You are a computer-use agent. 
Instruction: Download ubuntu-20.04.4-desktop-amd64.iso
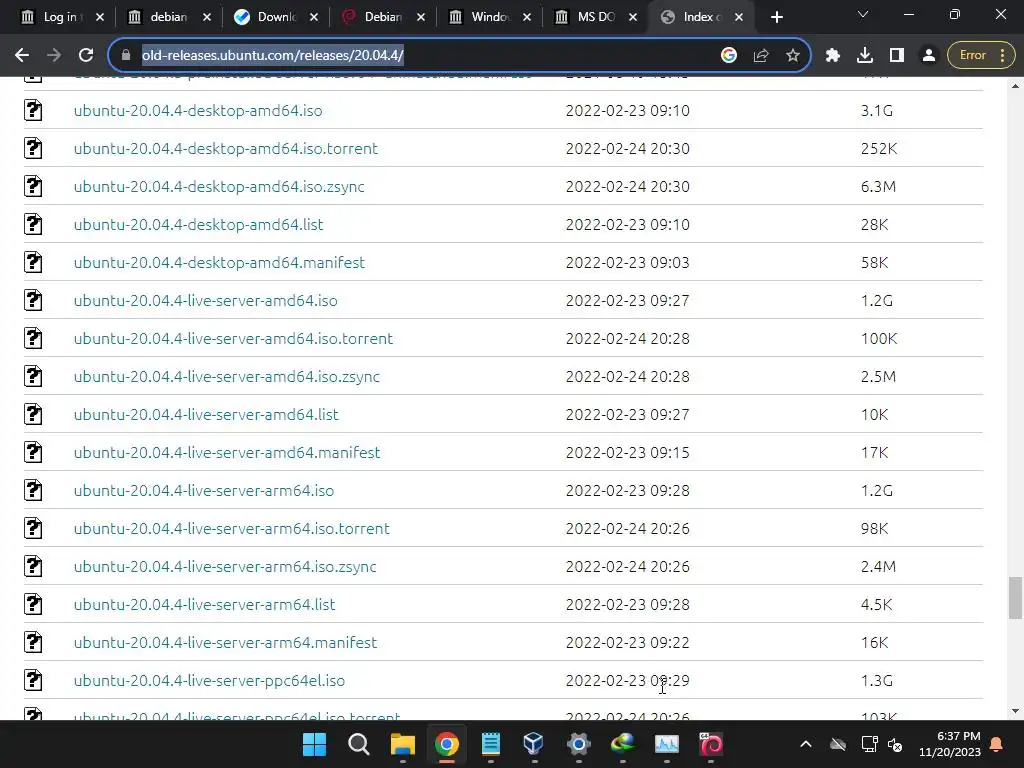point(198,110)
